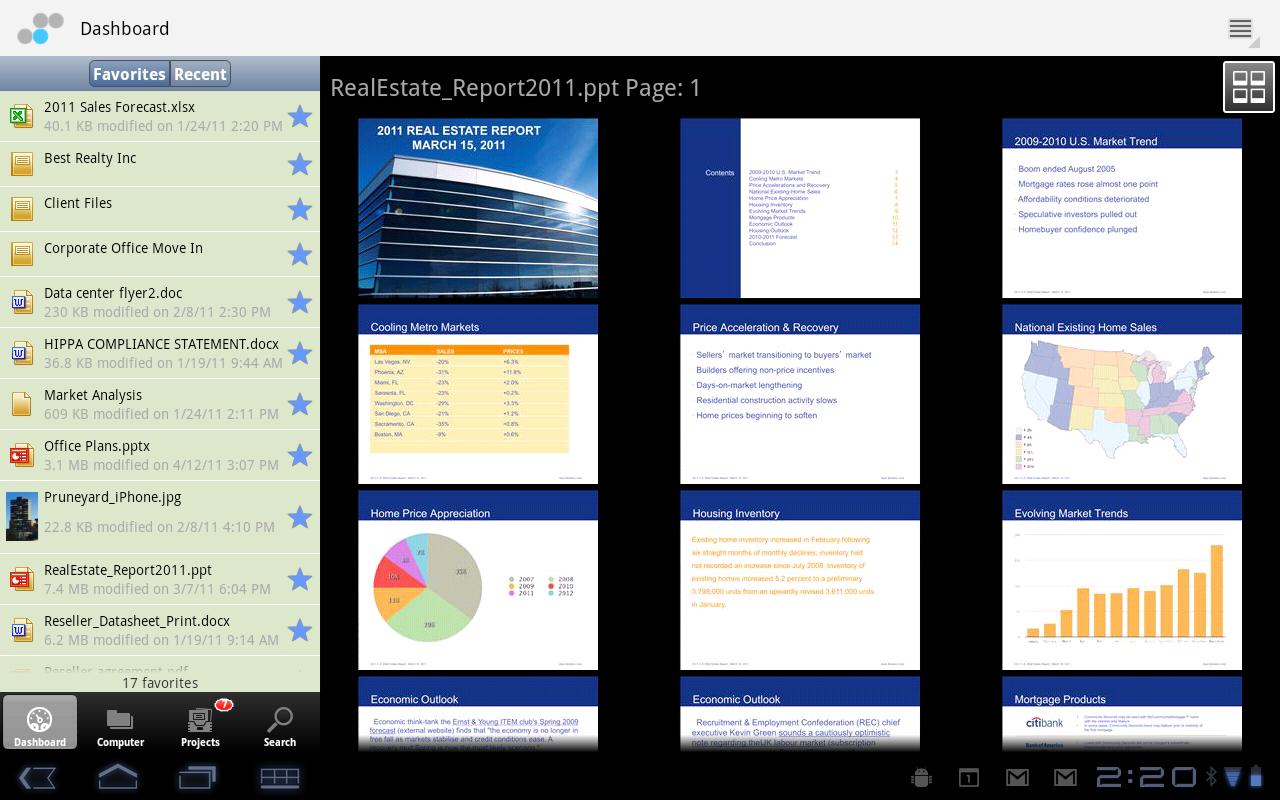This screenshot has width=1280, height=800.
Task: Open the Projects tab with badge
Action: click(x=200, y=722)
